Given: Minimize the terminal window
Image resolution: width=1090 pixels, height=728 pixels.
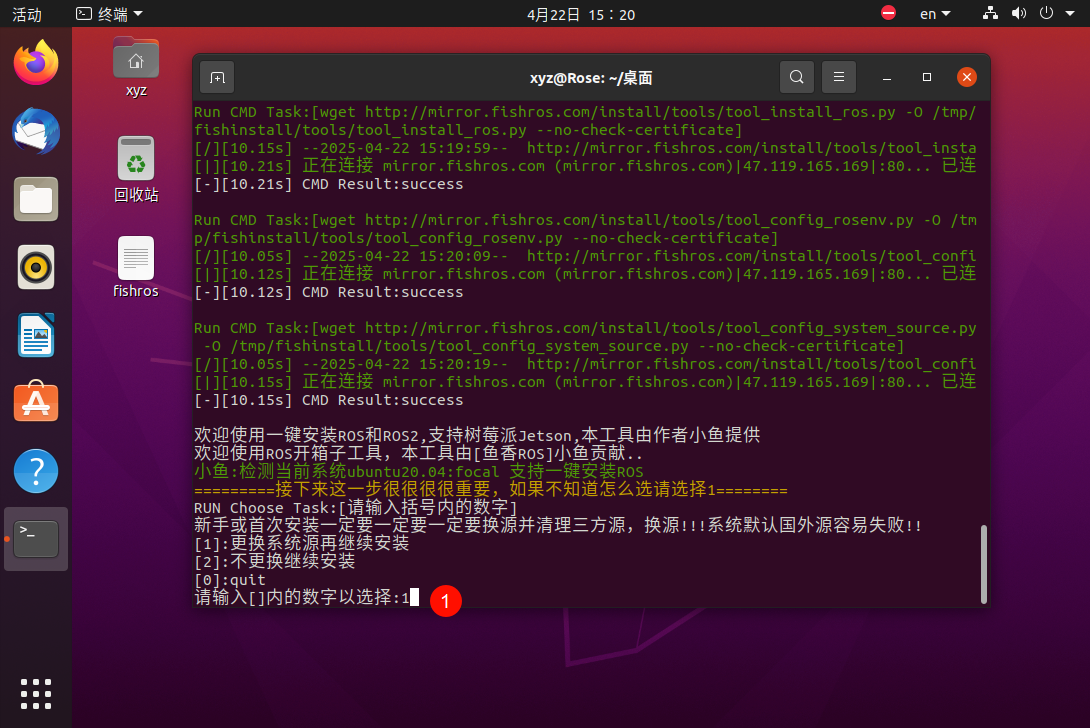Looking at the screenshot, I should 887,77.
